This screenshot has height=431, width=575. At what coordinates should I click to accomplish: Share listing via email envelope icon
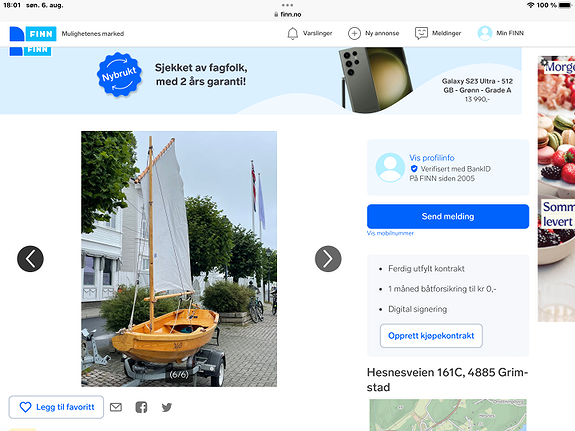(x=116, y=407)
